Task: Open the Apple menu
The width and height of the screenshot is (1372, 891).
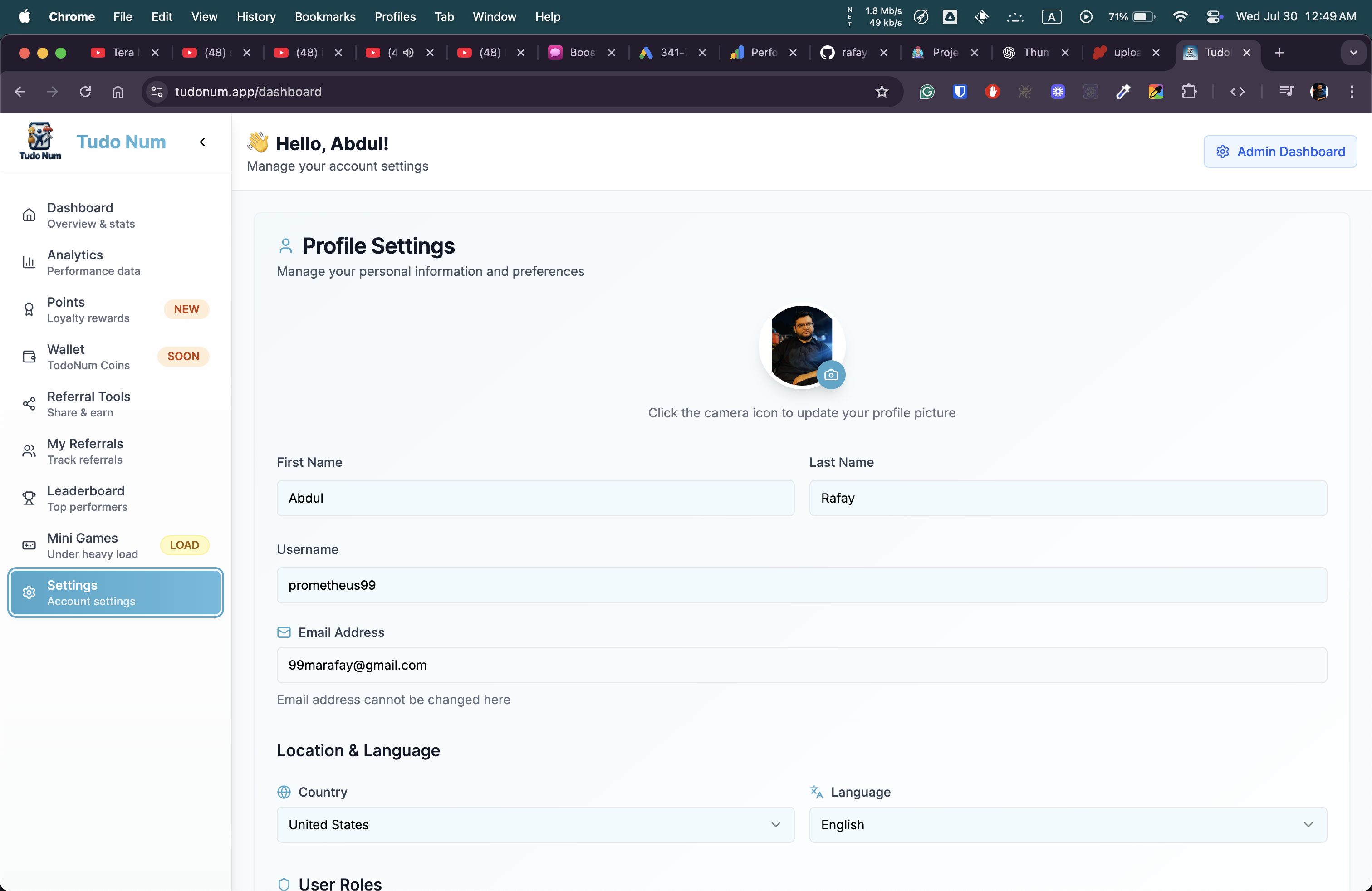Action: point(24,17)
